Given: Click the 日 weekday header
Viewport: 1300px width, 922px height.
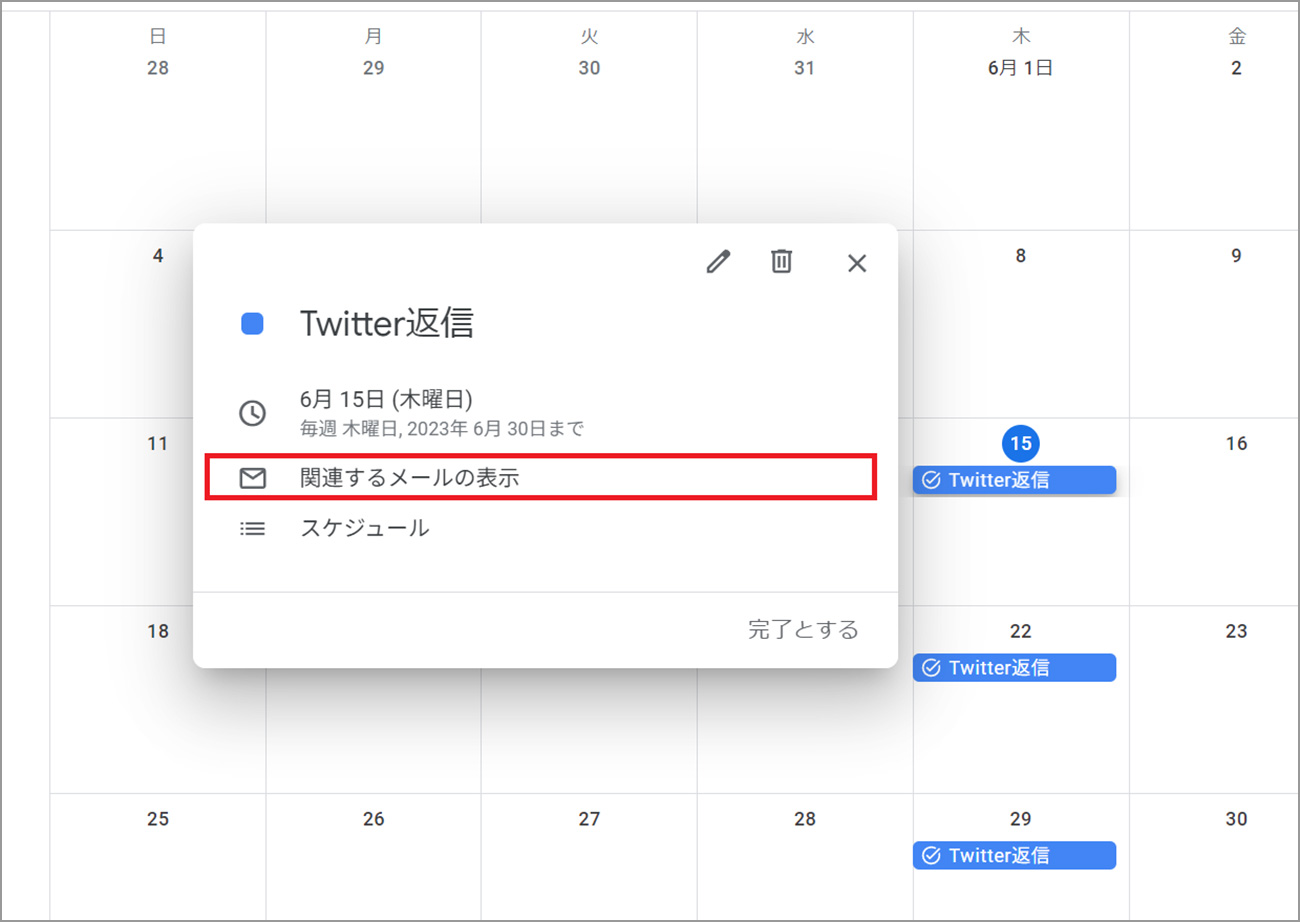Looking at the screenshot, I should coord(158,37).
